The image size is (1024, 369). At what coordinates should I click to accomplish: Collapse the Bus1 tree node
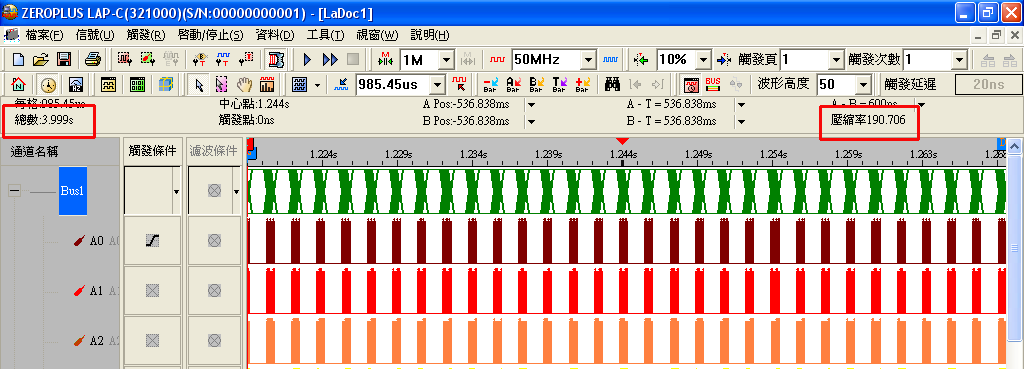click(x=15, y=191)
